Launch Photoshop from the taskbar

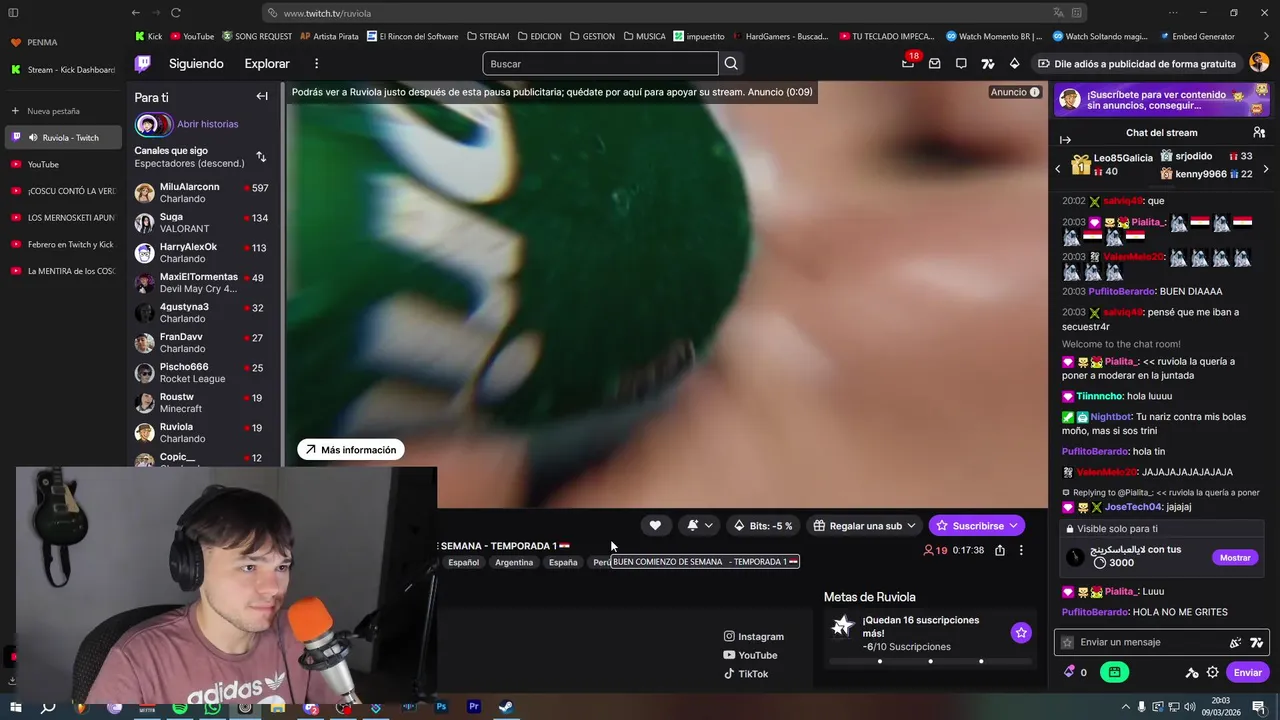(441, 707)
